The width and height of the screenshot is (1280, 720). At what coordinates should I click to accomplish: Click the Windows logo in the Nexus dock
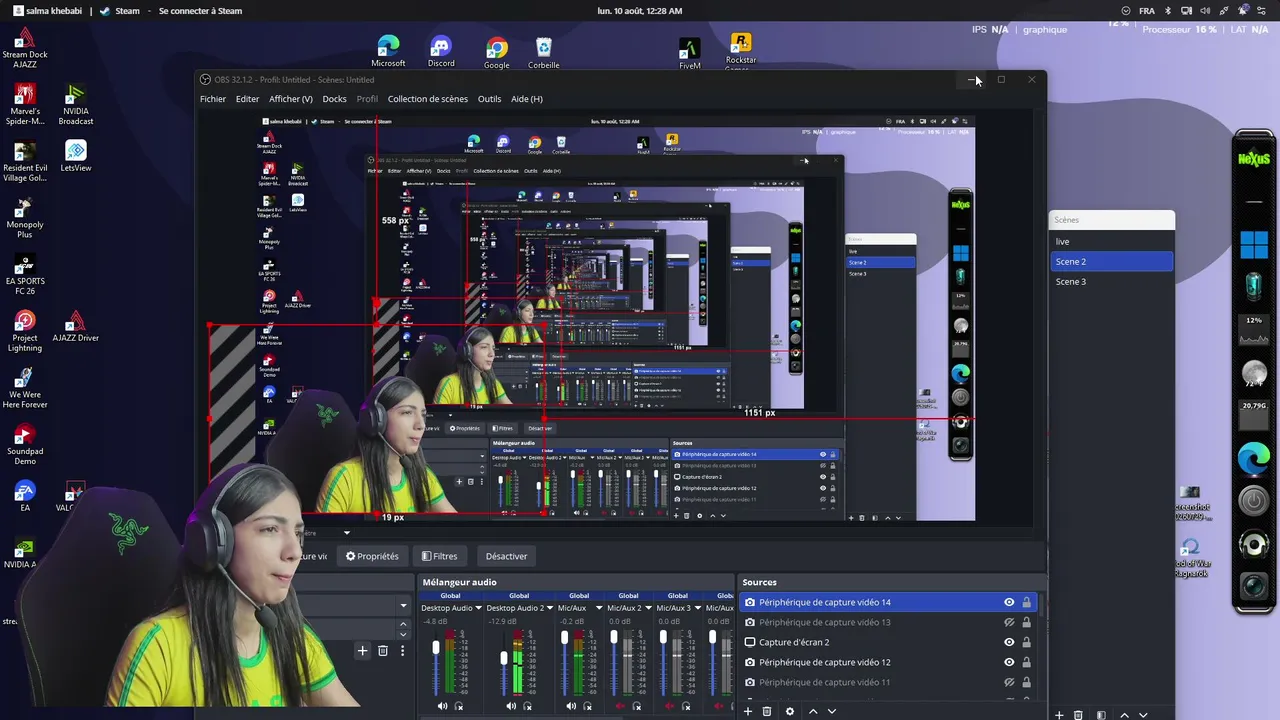(x=1254, y=243)
